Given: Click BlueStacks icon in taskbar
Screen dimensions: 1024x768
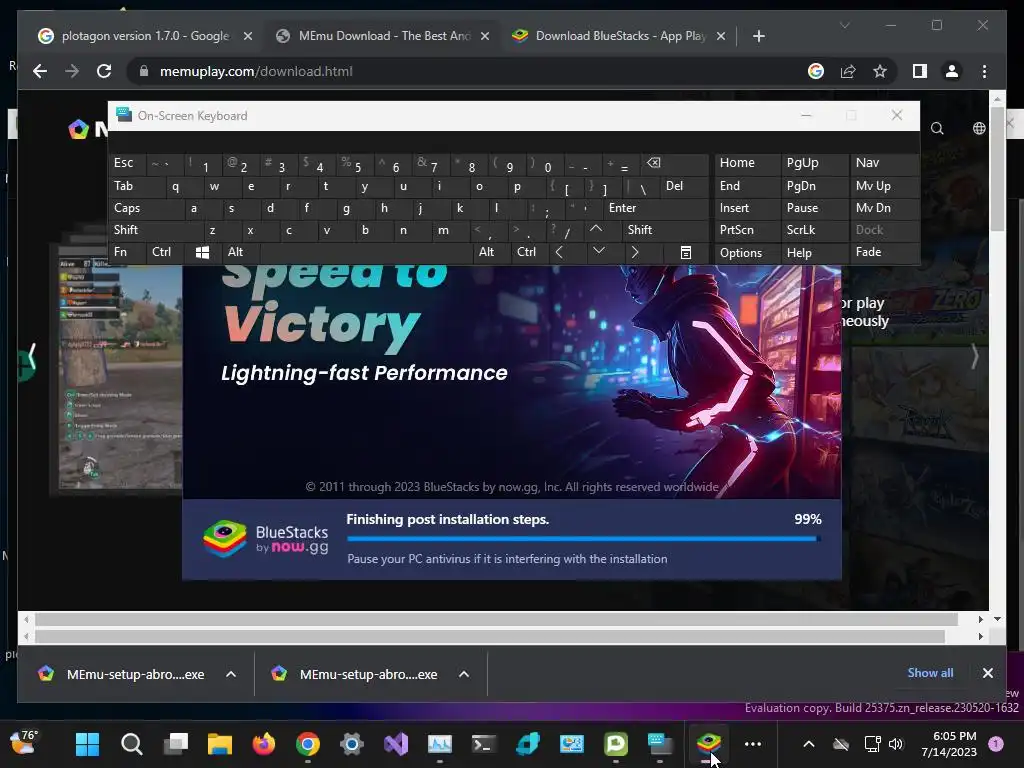Looking at the screenshot, I should tap(709, 744).
